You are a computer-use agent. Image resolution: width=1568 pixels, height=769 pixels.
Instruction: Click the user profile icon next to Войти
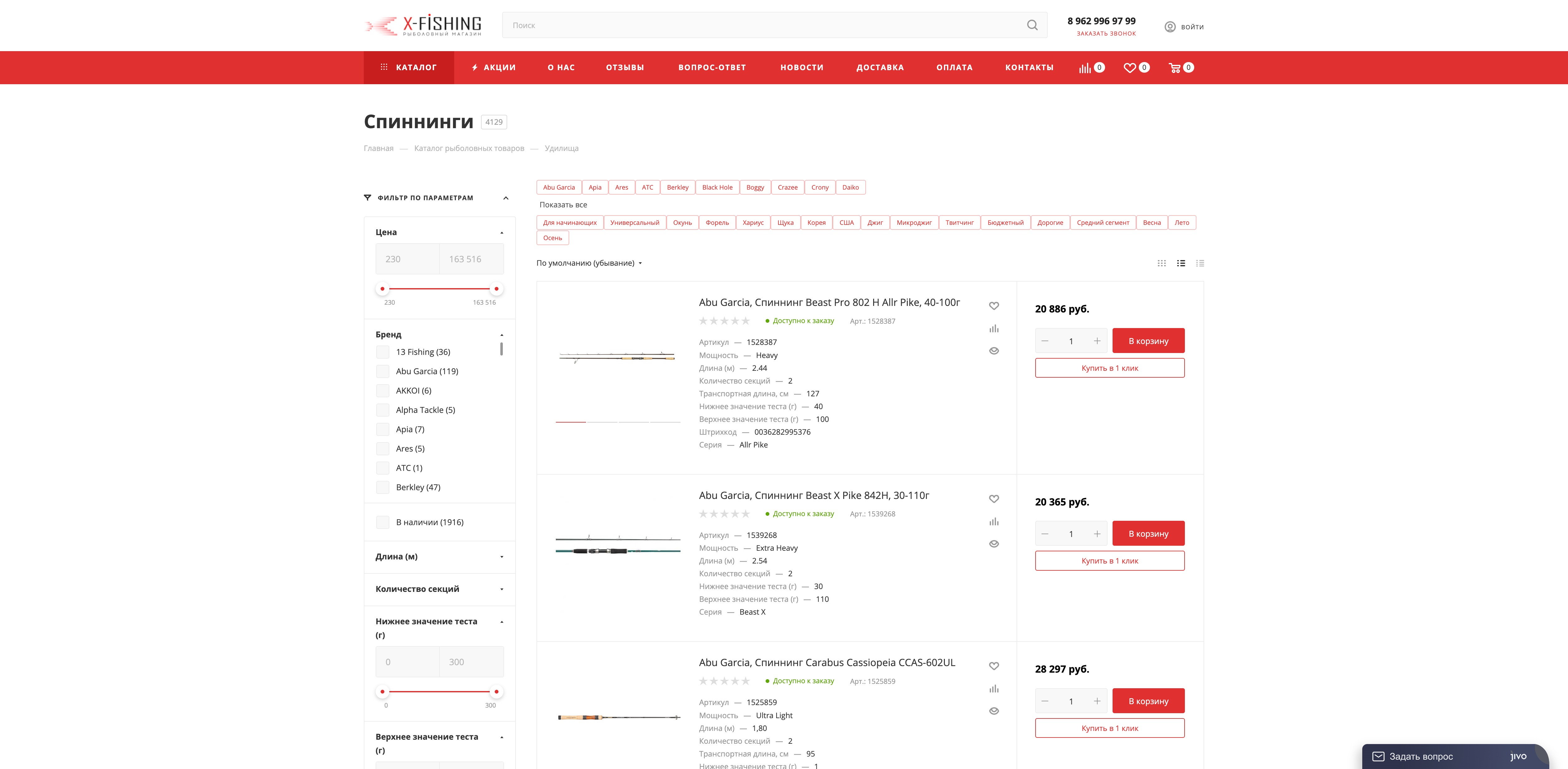point(1169,27)
